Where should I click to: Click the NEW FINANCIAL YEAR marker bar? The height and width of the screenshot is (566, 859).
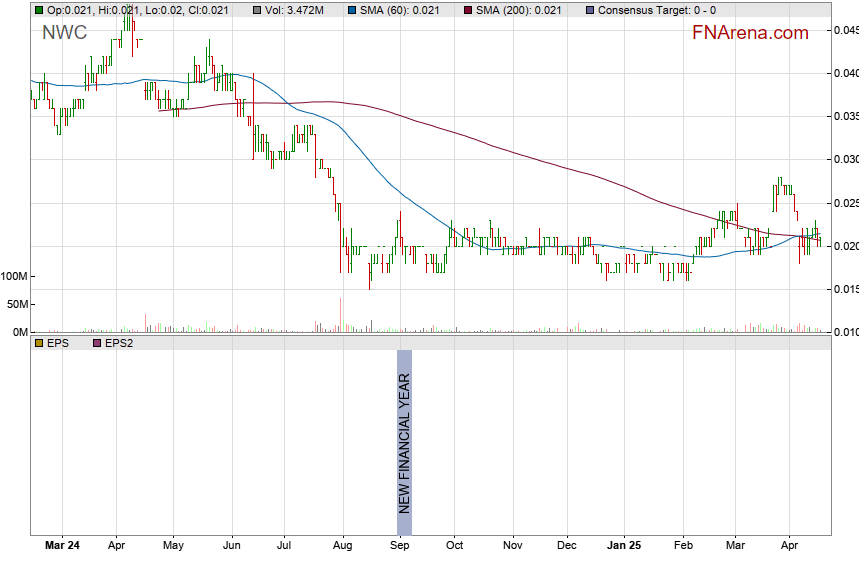point(404,442)
